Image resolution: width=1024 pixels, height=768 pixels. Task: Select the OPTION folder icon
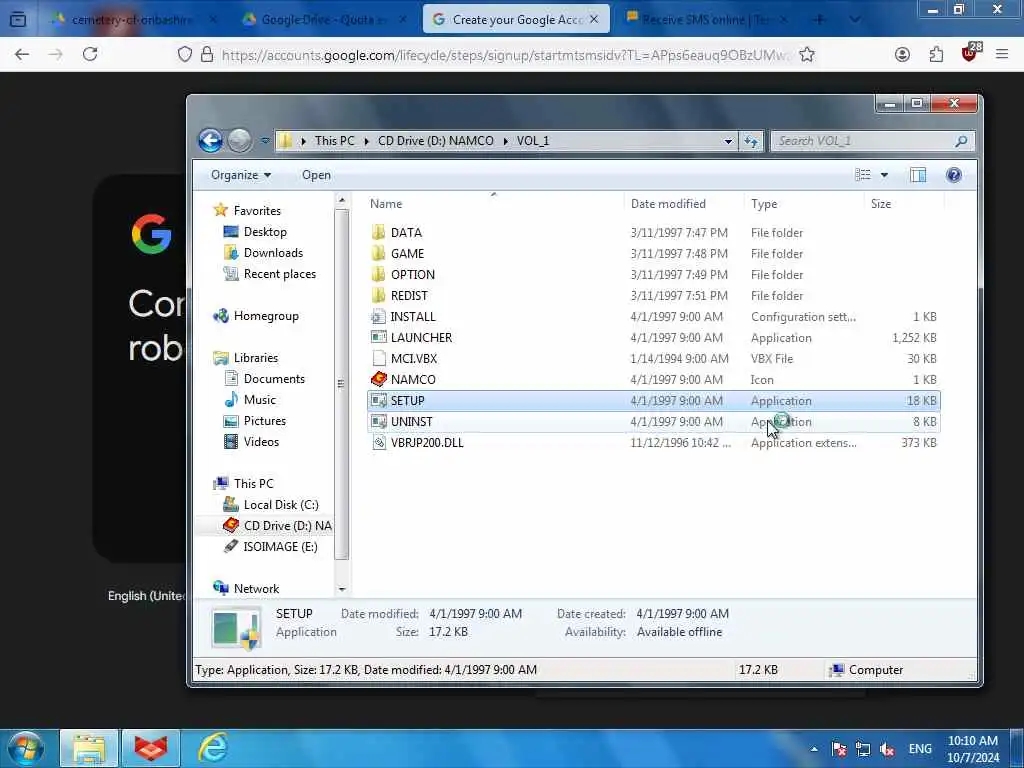pyautogui.click(x=379, y=274)
